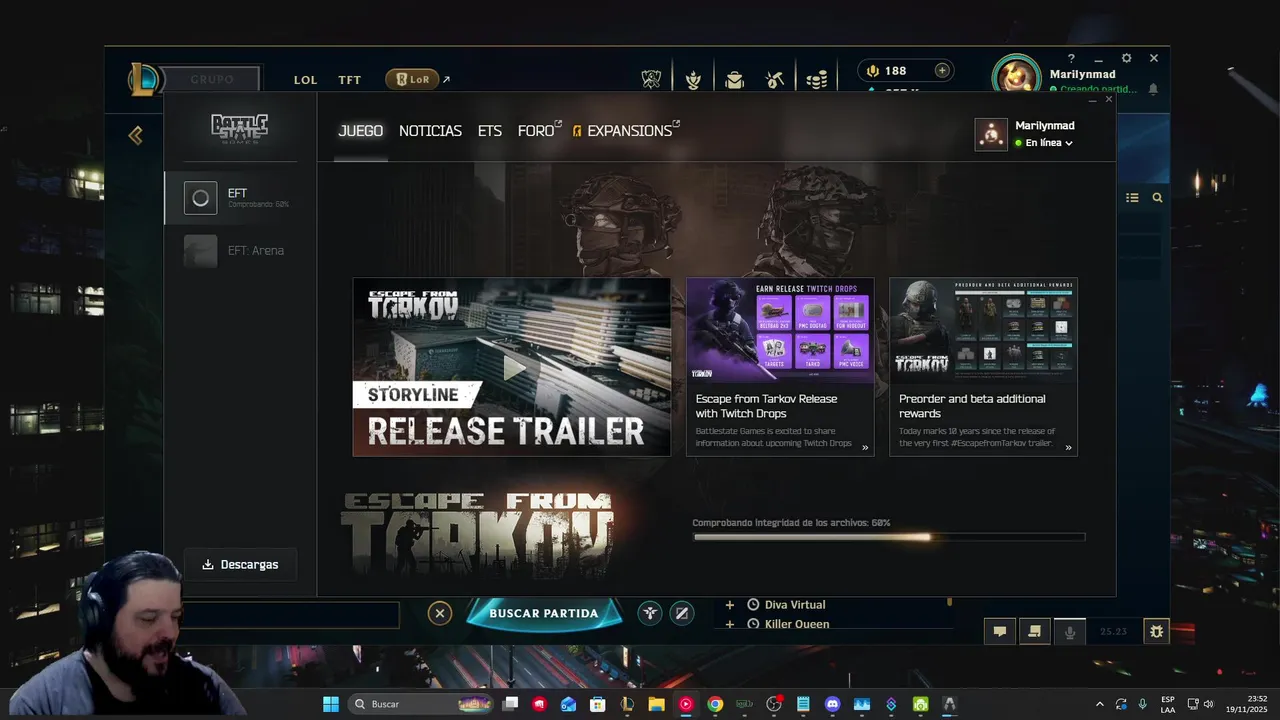Click the notification bell in League client
Viewport: 1280px width, 720px height.
pyautogui.click(x=1153, y=89)
